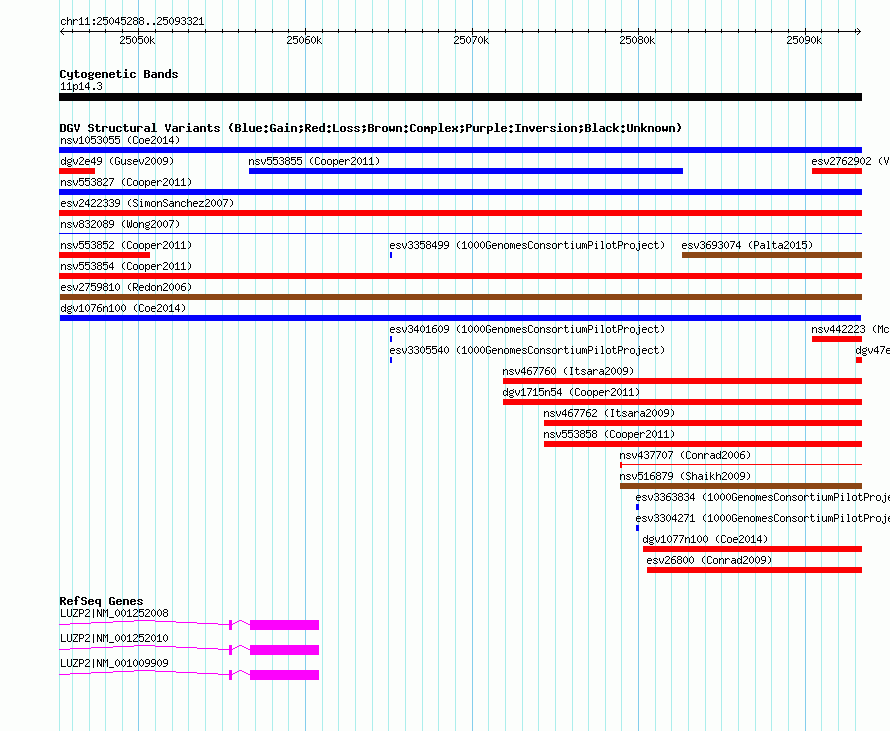
Task: Open the esv3305540 variant label
Action: (x=527, y=350)
